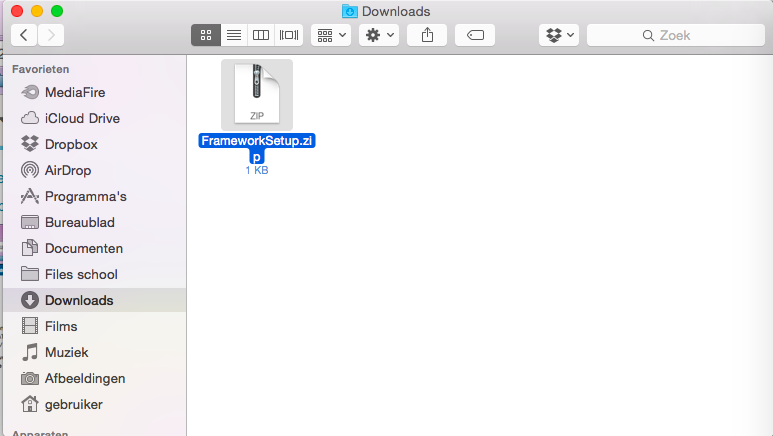Close the Downloads window

pyautogui.click(x=17, y=11)
